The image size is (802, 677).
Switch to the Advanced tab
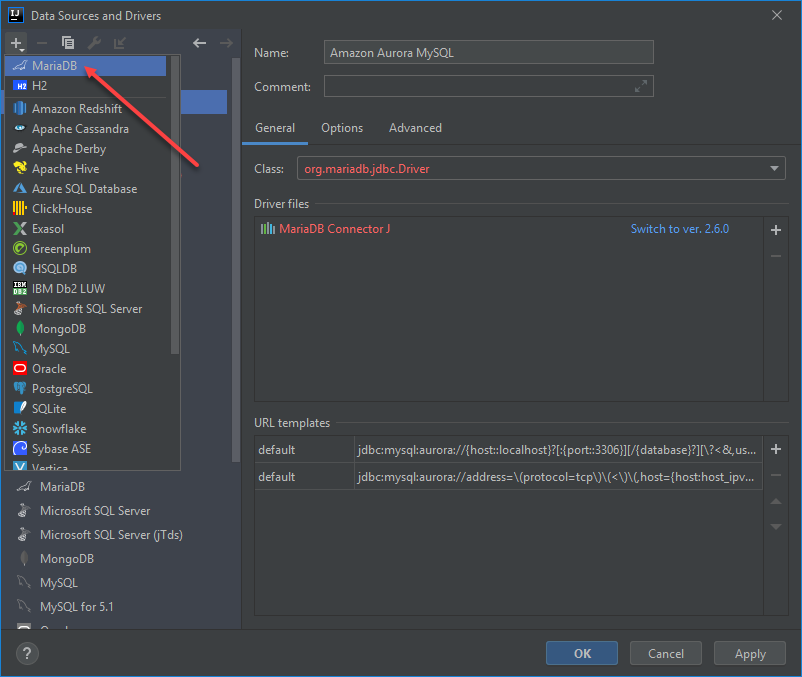415,128
